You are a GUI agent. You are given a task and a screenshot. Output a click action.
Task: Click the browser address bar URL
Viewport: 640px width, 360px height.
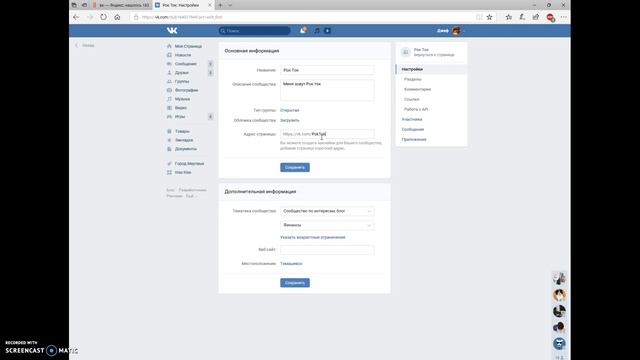[182, 17]
